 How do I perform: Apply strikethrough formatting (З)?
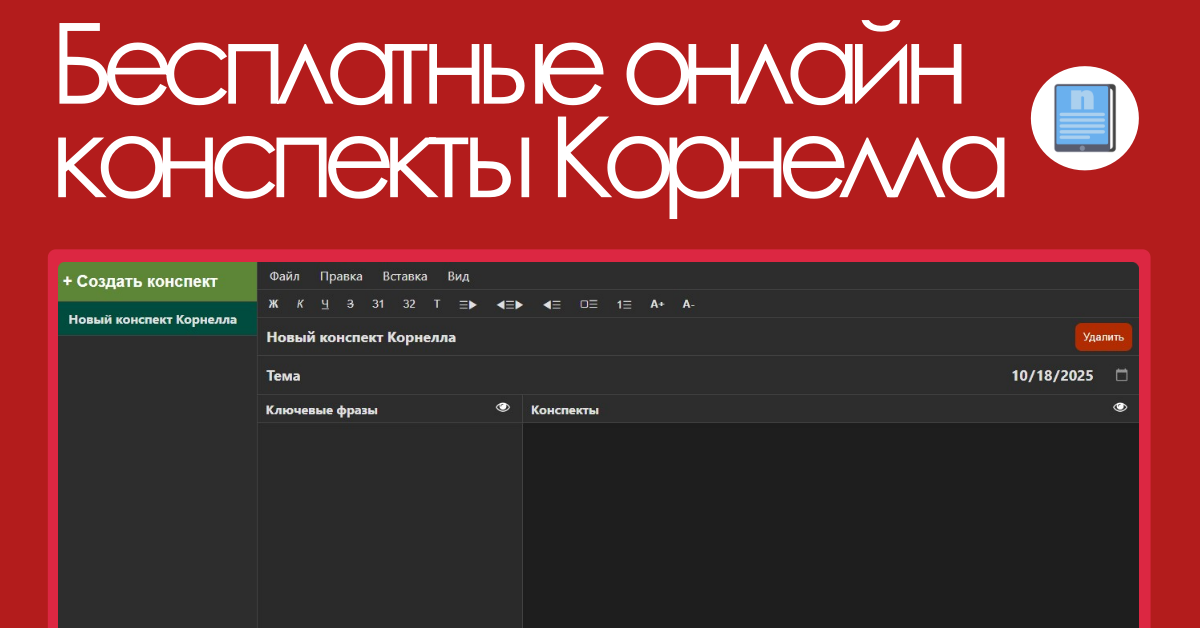pos(350,304)
